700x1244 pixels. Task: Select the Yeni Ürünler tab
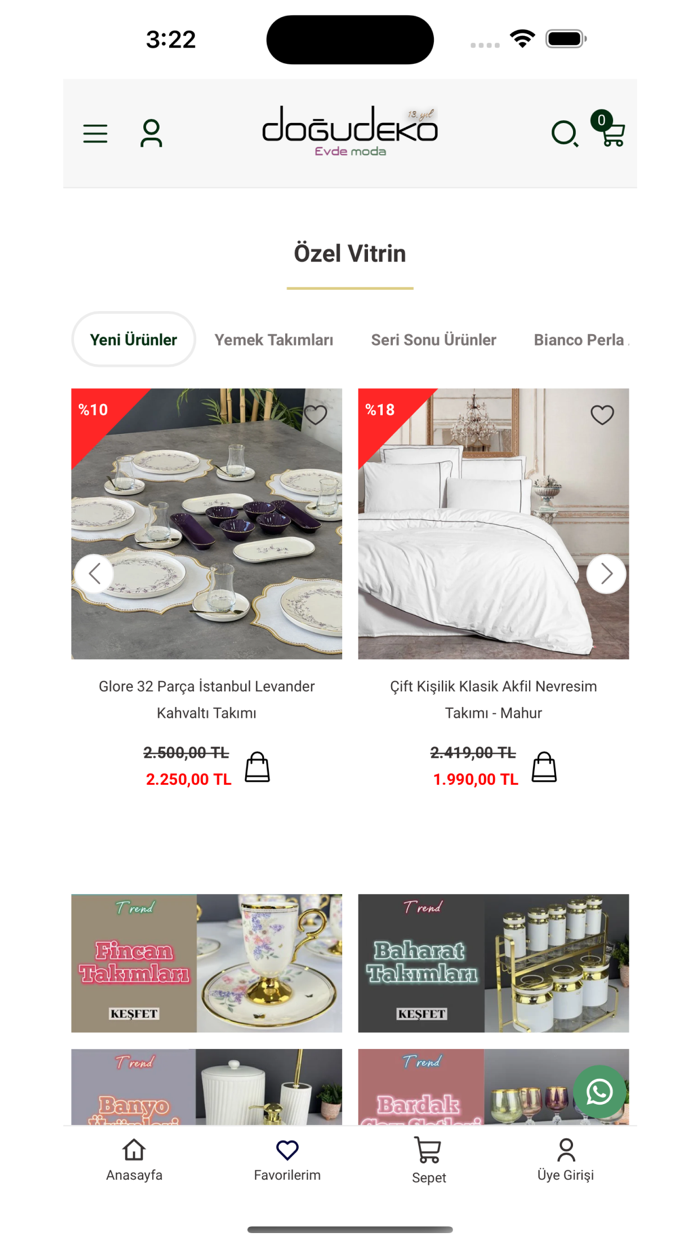click(x=133, y=340)
